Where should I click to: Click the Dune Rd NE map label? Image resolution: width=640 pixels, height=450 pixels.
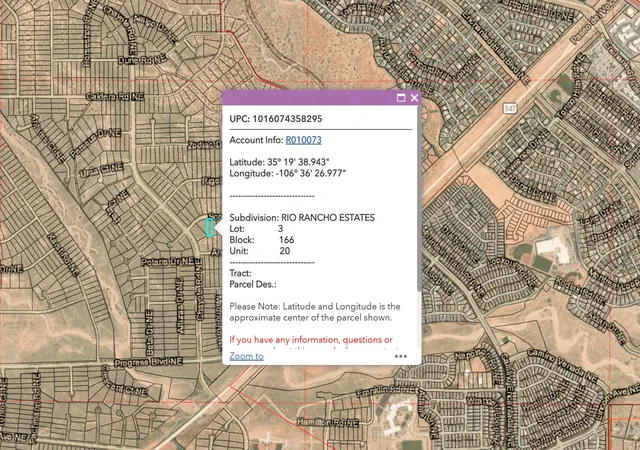pos(142,60)
